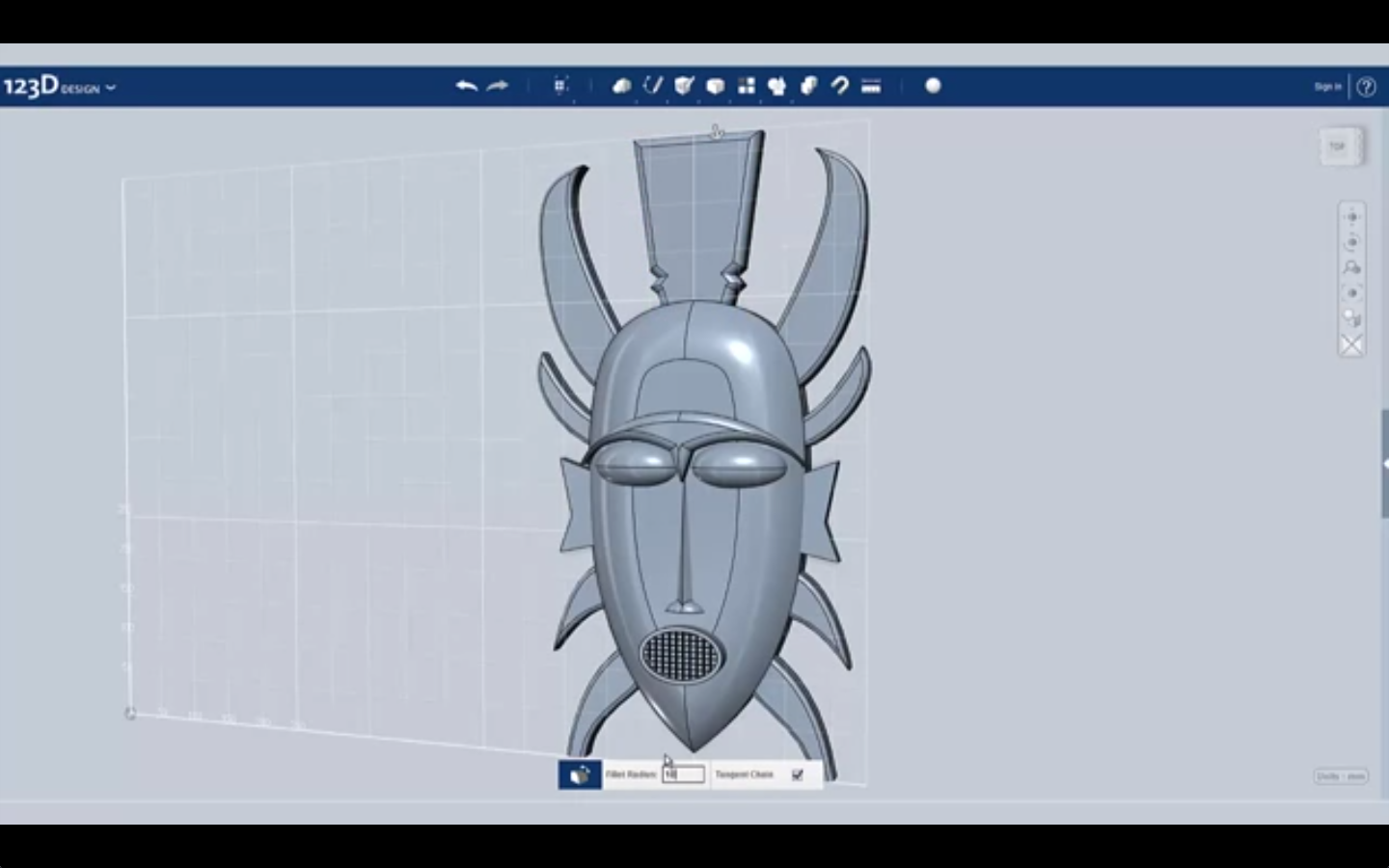Open the Transform tool
The width and height of the screenshot is (1389, 868).
click(560, 86)
